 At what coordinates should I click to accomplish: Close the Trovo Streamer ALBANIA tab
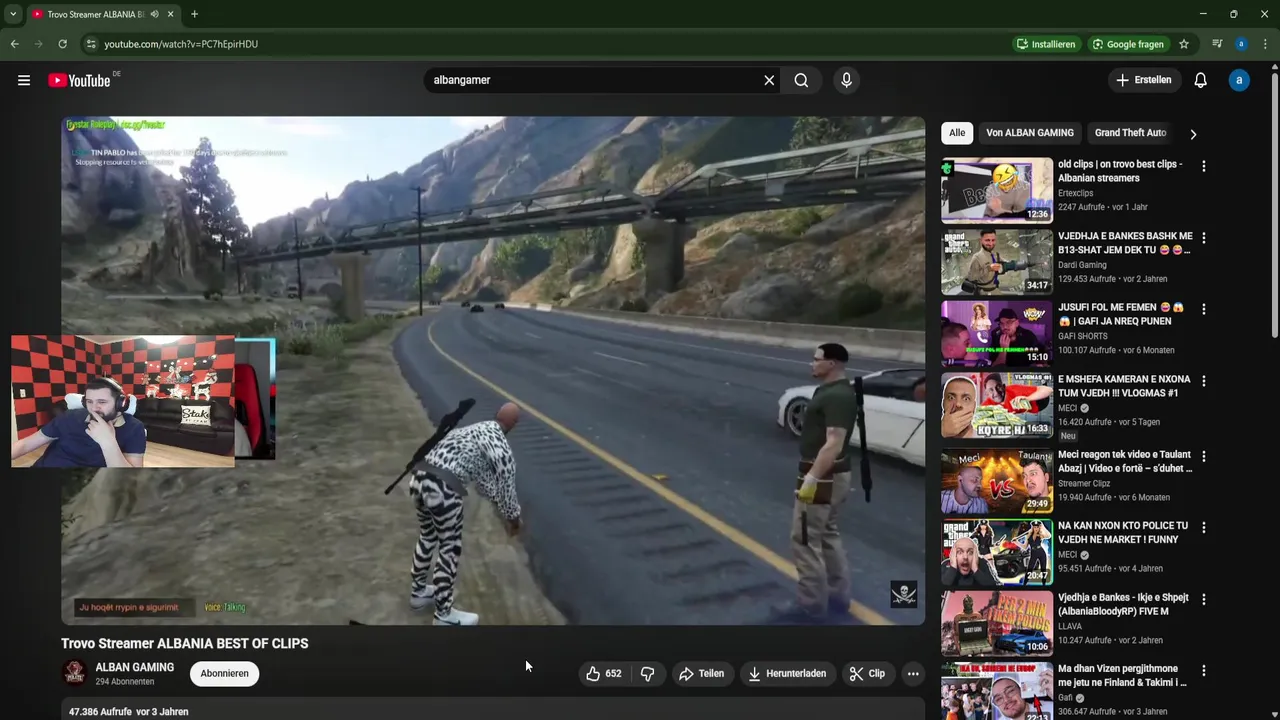coord(170,14)
